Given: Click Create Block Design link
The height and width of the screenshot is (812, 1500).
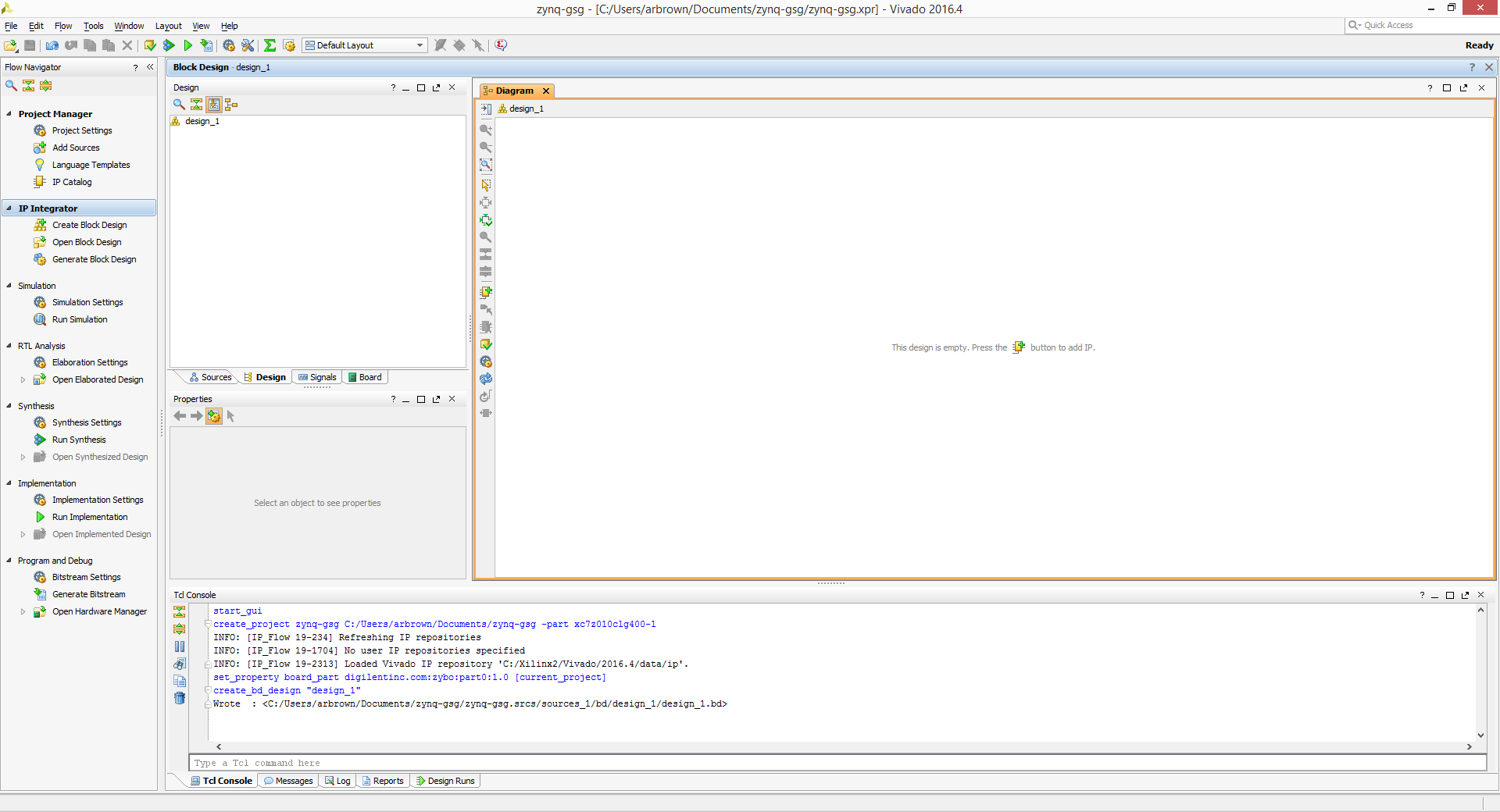Looking at the screenshot, I should pos(89,225).
